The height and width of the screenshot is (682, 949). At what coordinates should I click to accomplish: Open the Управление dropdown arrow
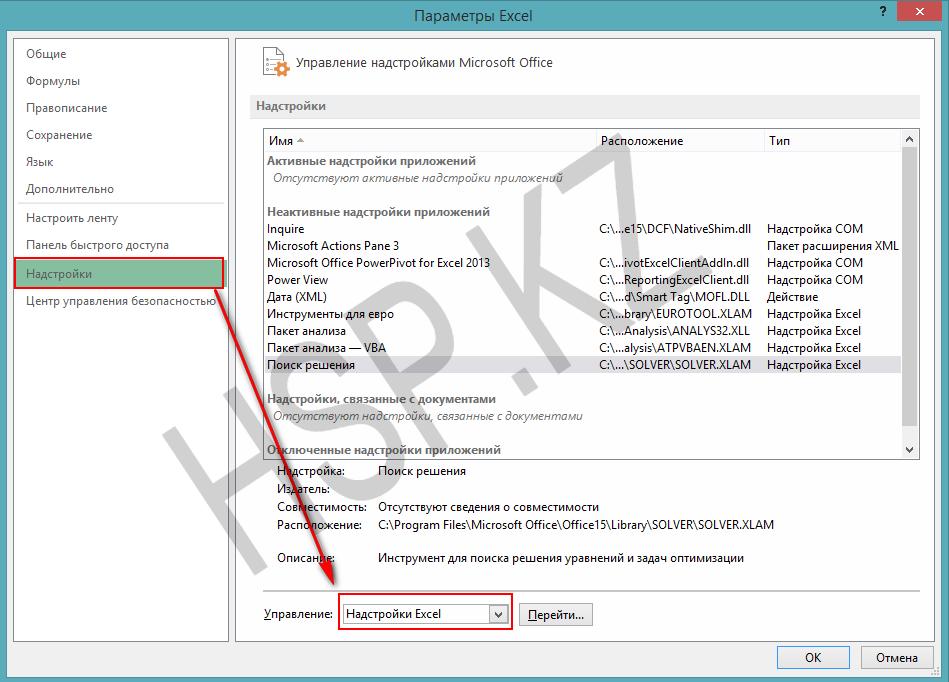tap(499, 614)
